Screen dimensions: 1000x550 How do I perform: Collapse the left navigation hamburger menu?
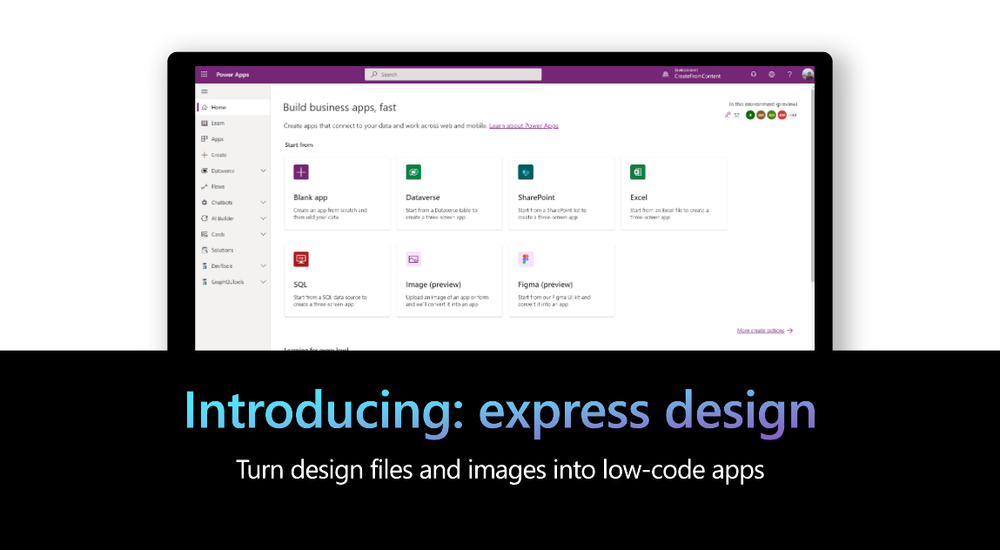click(204, 91)
